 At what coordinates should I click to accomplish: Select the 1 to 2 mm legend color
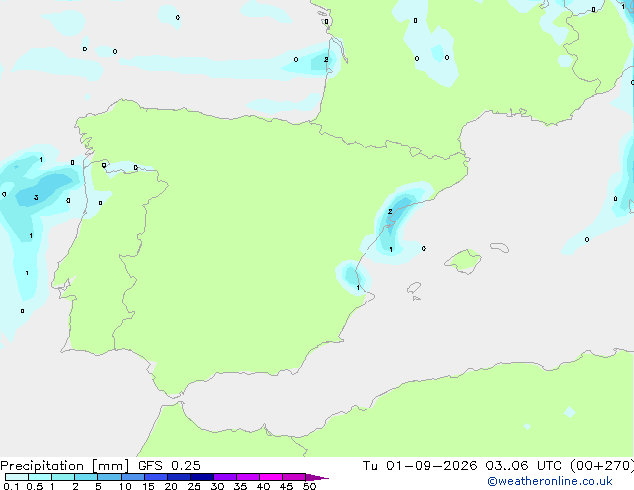[x=63, y=477]
